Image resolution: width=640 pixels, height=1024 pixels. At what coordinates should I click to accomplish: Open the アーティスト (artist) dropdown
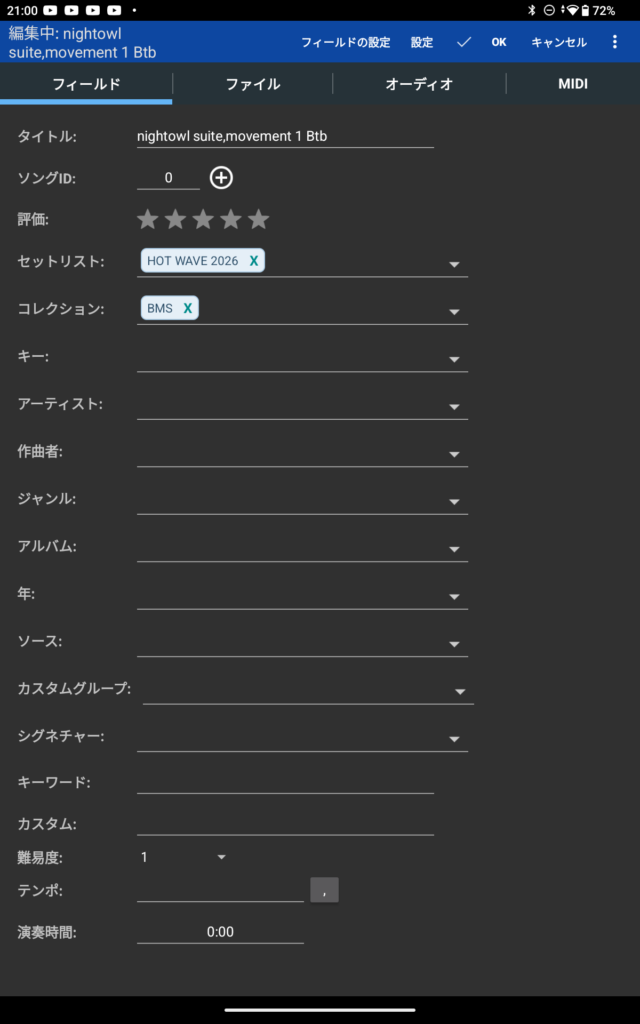tap(454, 407)
